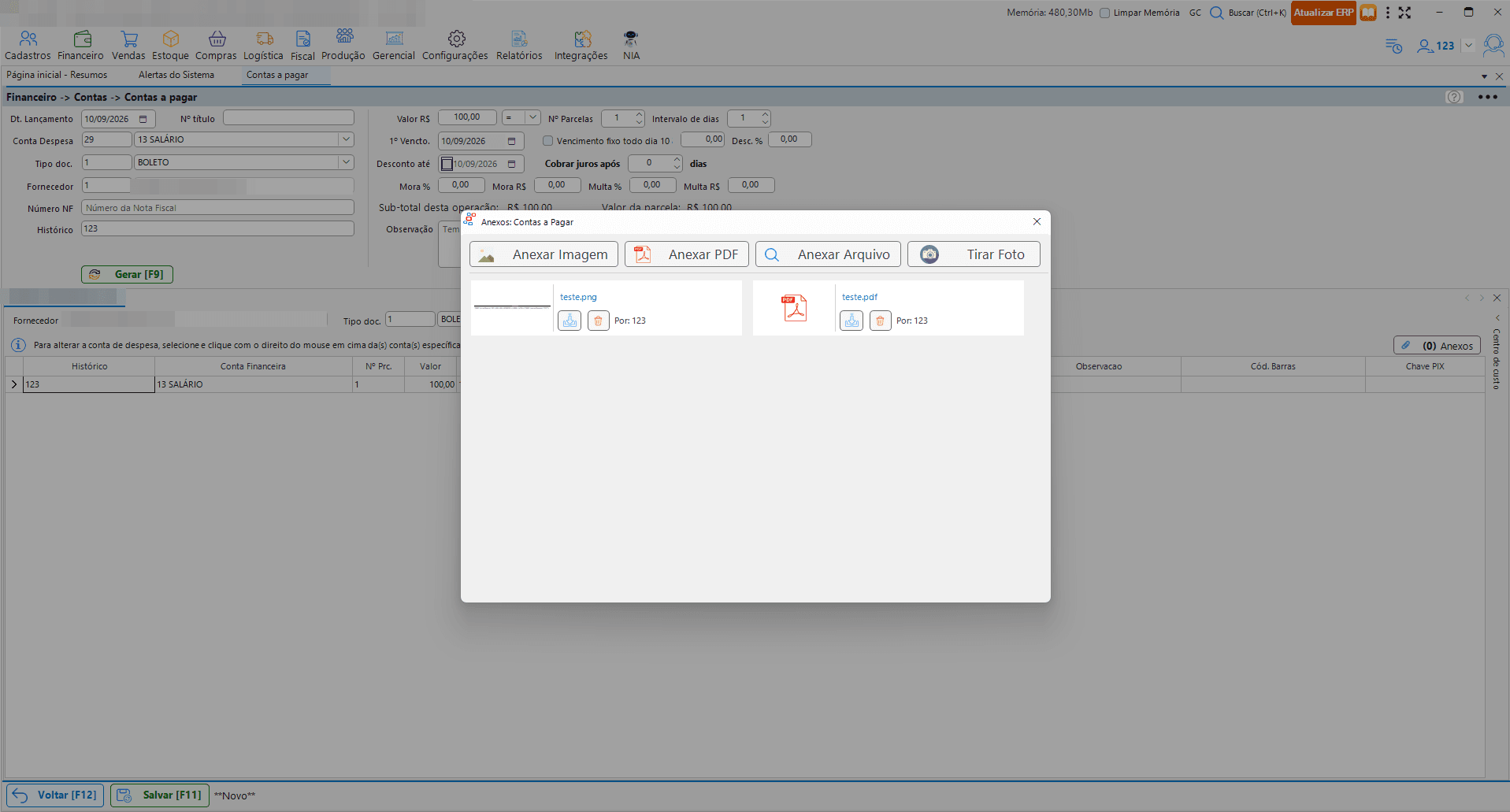Open the Gerencial module
1510x812 pixels.
[x=394, y=46]
